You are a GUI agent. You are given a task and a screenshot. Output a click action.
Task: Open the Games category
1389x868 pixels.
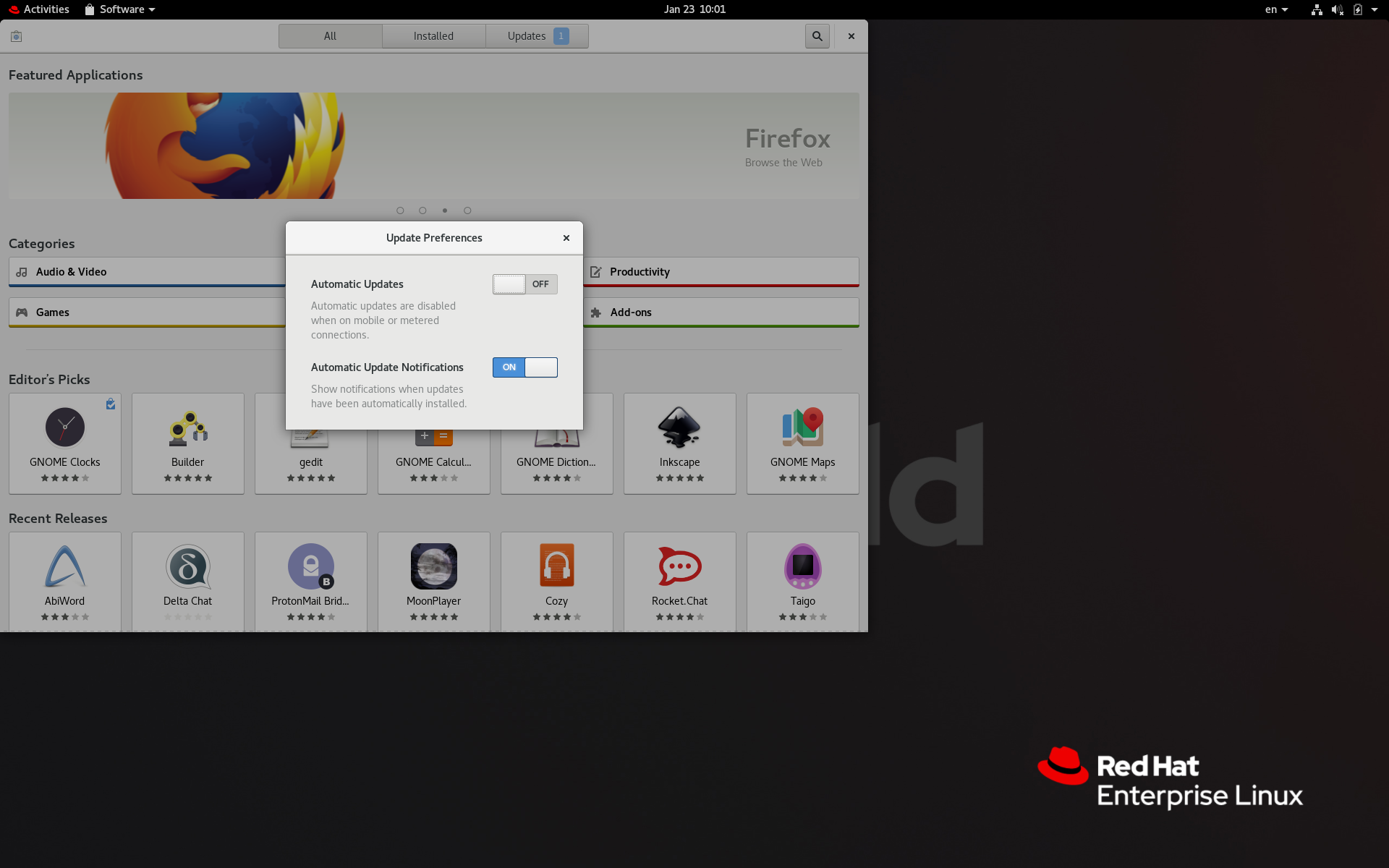pyautogui.click(x=147, y=312)
